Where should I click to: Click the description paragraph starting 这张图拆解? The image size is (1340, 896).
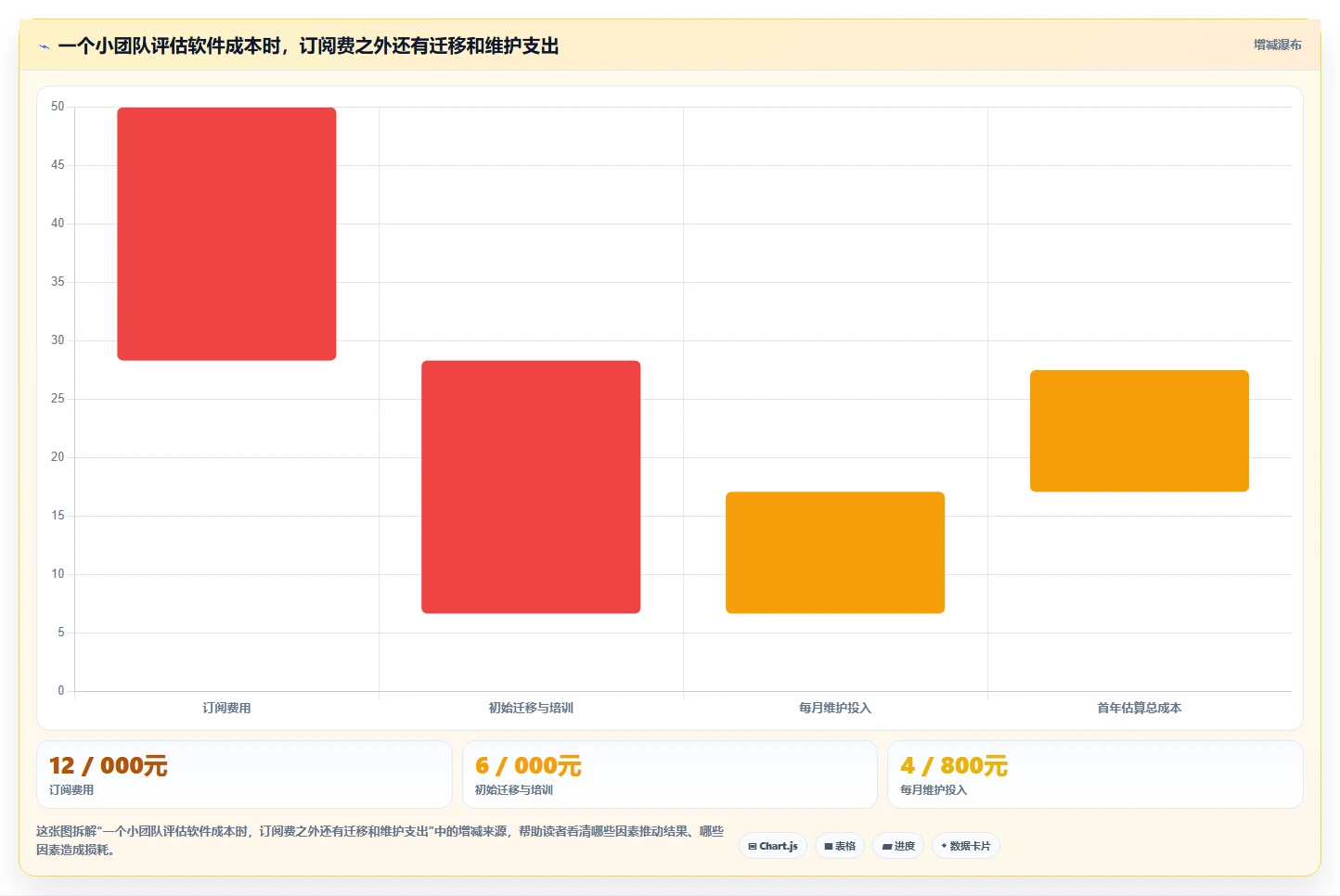(380, 840)
